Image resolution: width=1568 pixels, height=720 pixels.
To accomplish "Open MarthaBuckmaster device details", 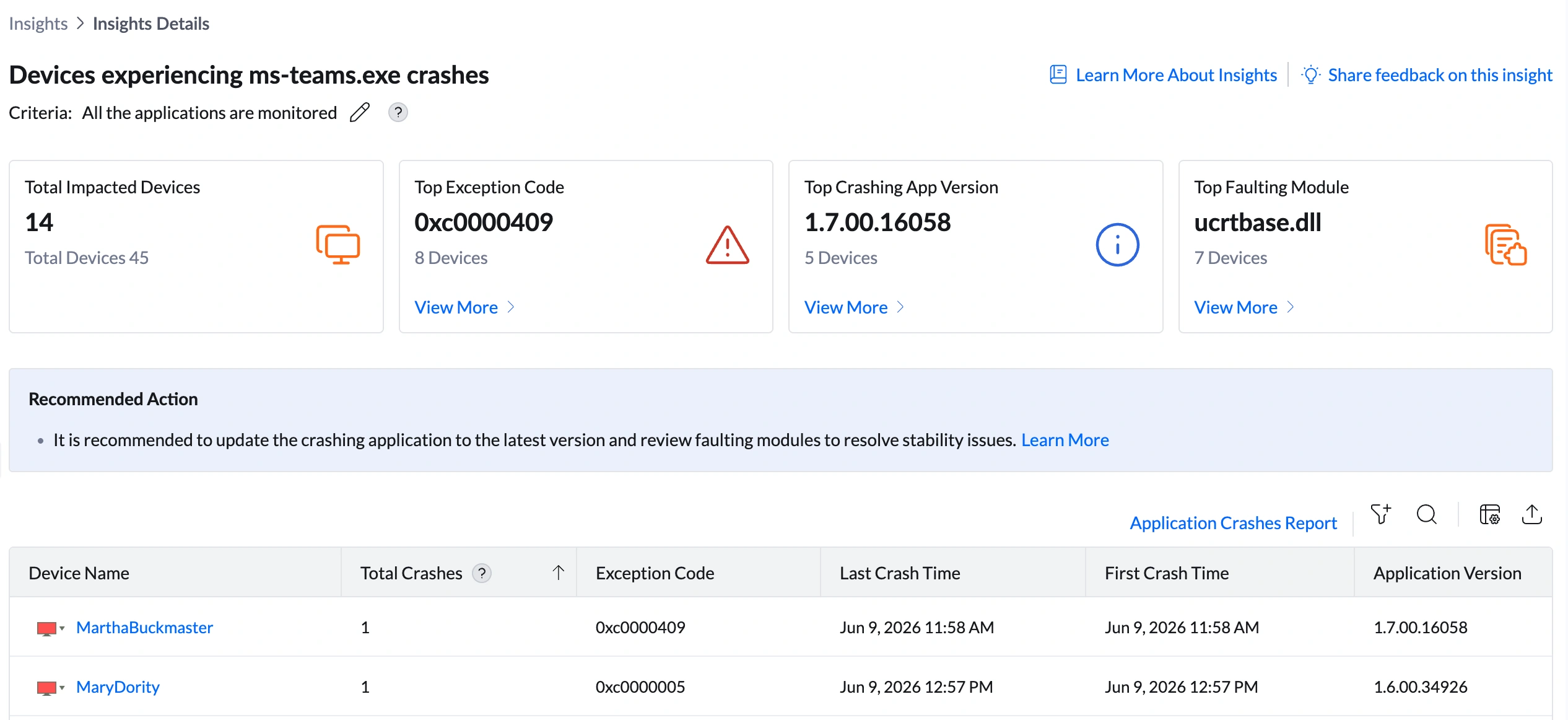I will 144,628.
